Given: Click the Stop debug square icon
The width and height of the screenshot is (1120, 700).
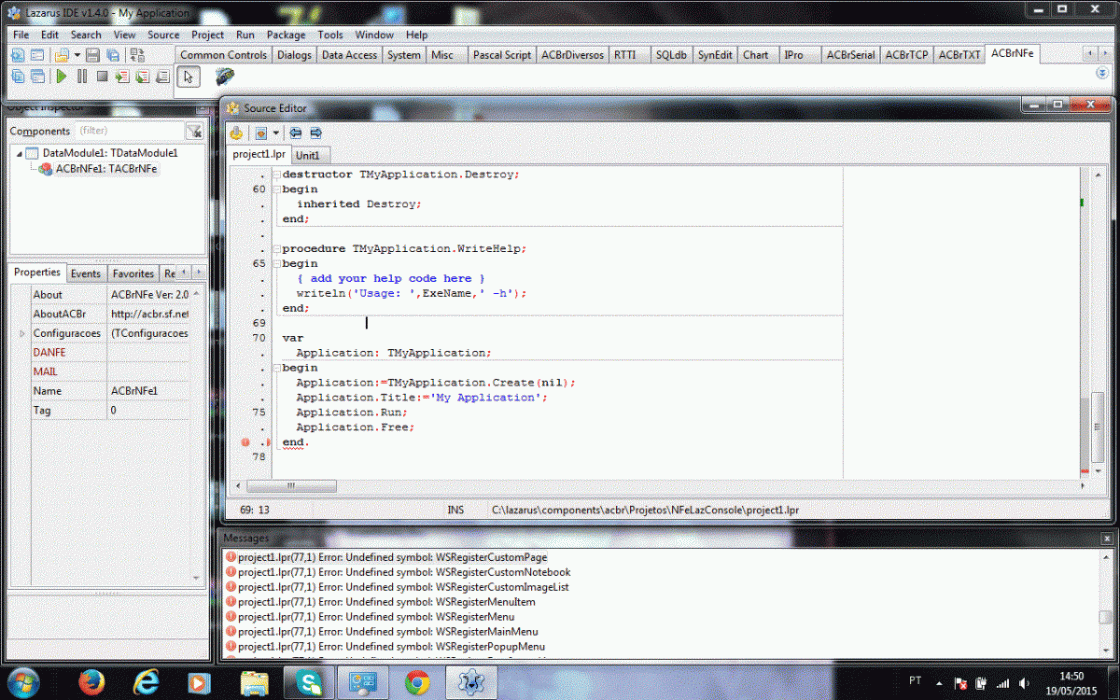Looking at the screenshot, I should (102, 76).
